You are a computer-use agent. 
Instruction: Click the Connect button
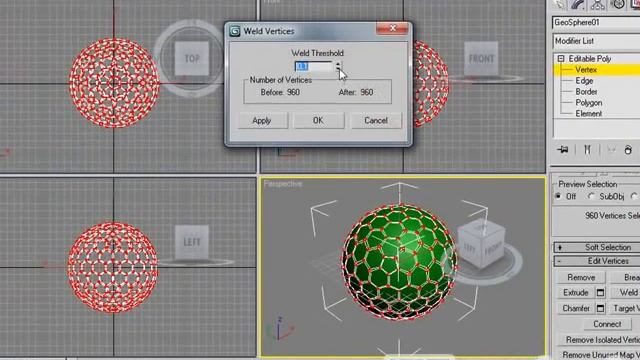[607, 324]
